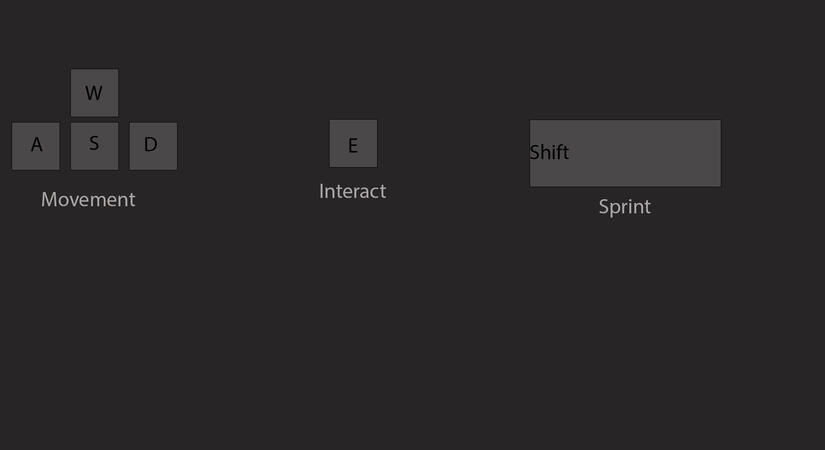
Task: Choose the forward movement key W
Action: 94,93
